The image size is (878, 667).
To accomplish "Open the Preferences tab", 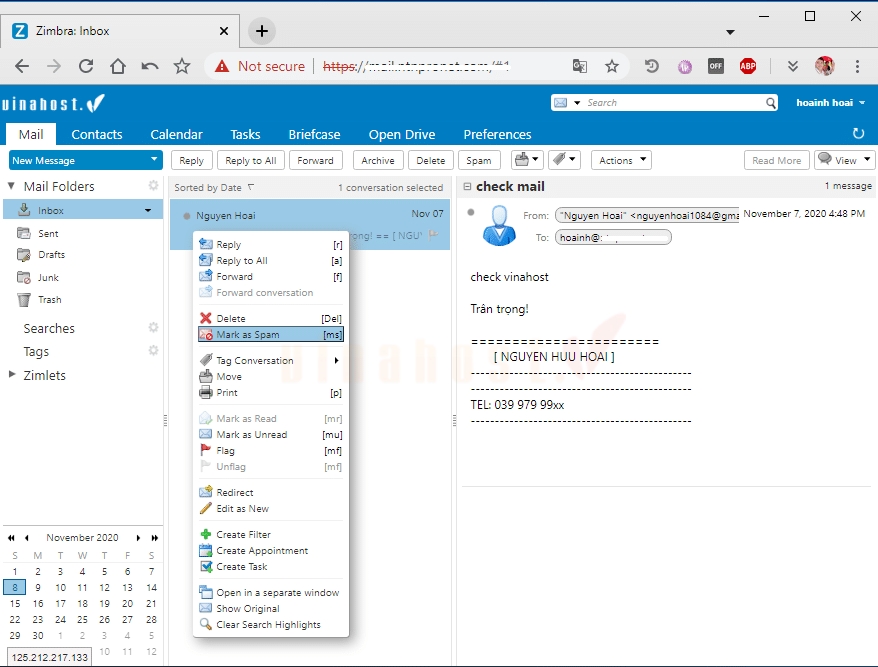I will [497, 134].
